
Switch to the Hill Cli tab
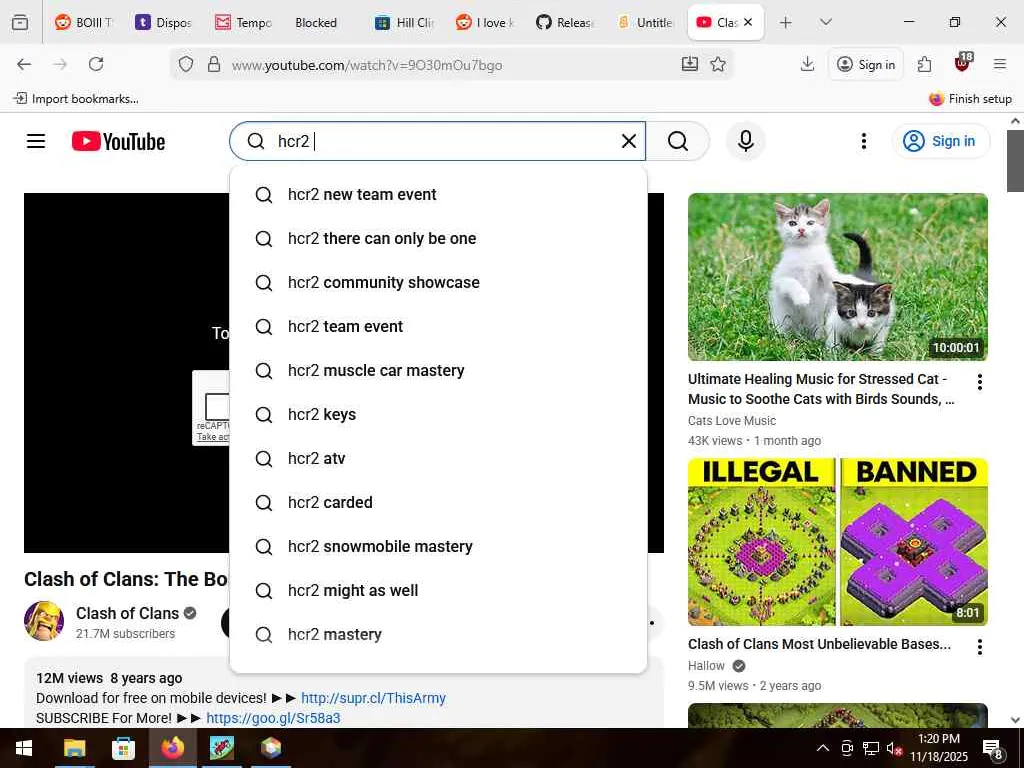(x=405, y=22)
